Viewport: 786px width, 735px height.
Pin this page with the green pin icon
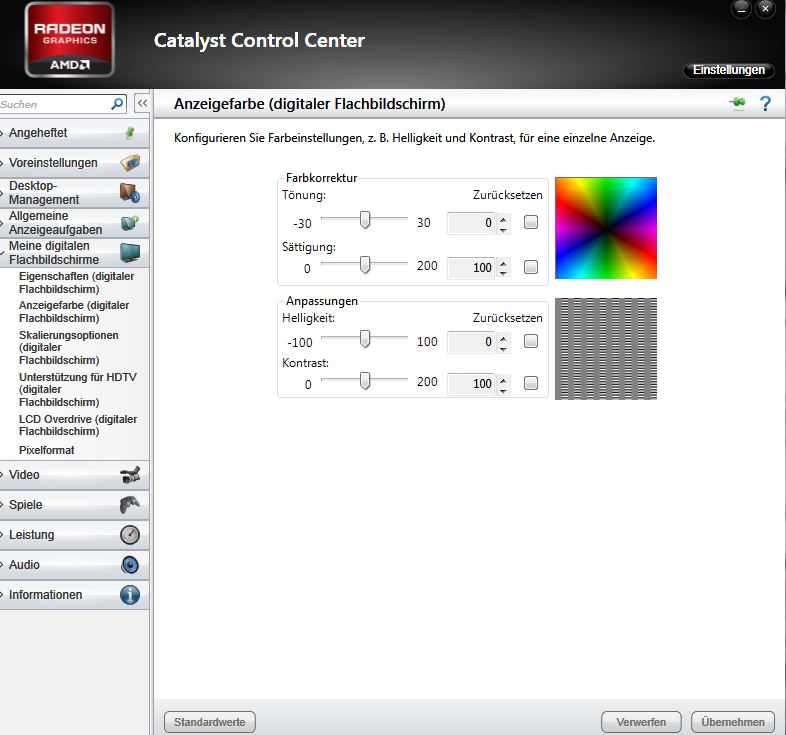(x=737, y=103)
